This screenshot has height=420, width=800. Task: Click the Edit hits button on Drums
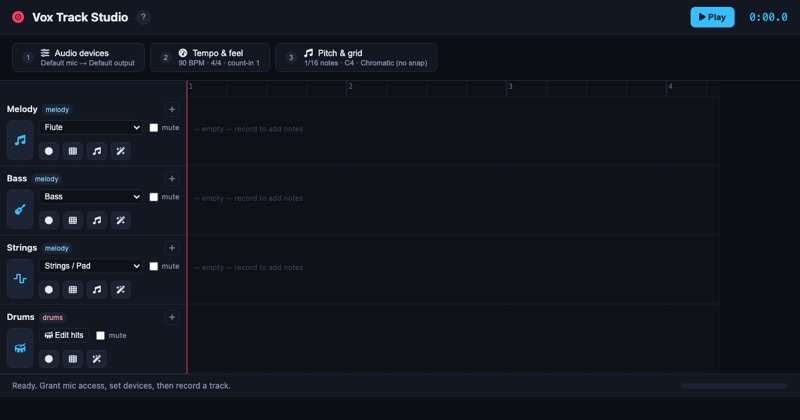[x=64, y=335]
